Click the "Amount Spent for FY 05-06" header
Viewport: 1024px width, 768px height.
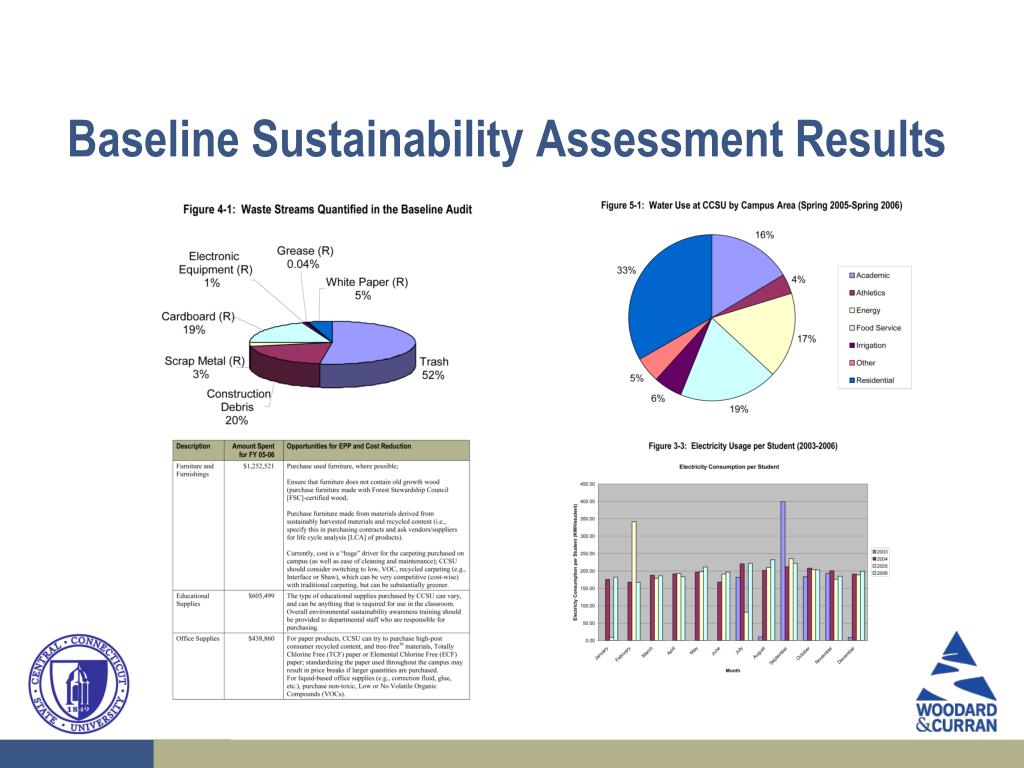click(253, 451)
